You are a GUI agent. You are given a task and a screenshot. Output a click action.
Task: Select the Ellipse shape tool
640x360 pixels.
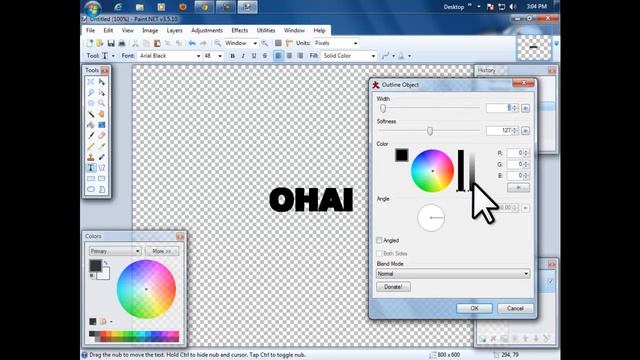click(x=91, y=189)
